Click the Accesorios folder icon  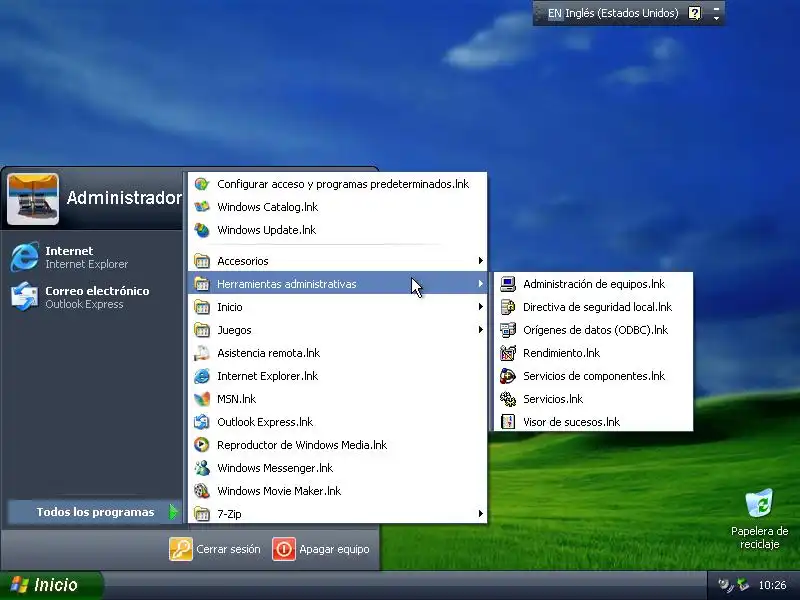[202, 261]
